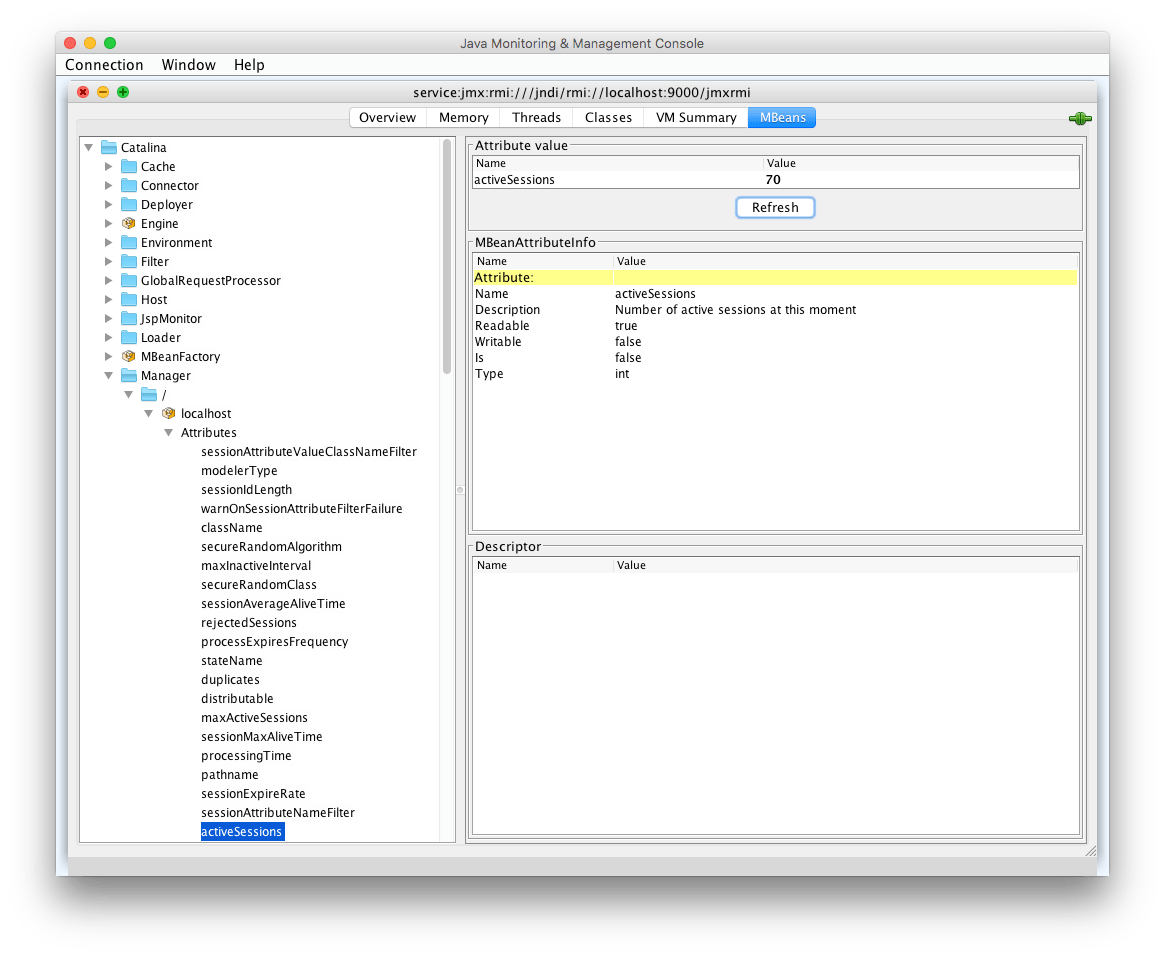The width and height of the screenshot is (1165, 956).
Task: Open the Window menu
Action: (x=189, y=65)
